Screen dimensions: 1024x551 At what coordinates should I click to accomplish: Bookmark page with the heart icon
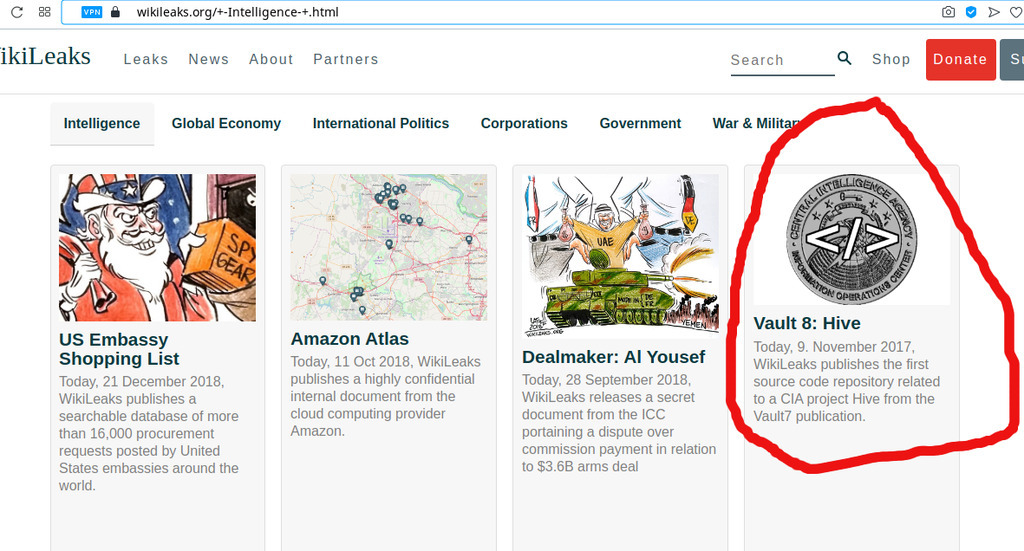tap(1015, 12)
